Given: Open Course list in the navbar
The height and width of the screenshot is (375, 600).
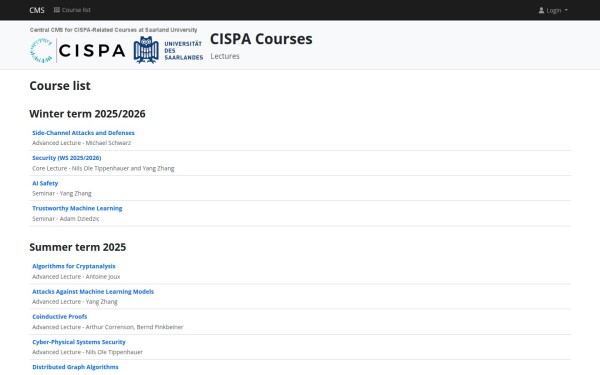Looking at the screenshot, I should [72, 10].
